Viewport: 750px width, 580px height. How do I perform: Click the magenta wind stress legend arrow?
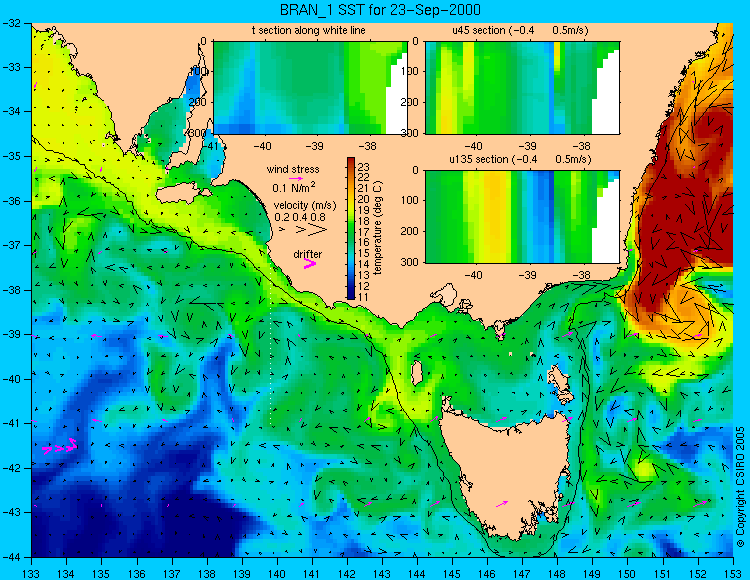[296, 178]
